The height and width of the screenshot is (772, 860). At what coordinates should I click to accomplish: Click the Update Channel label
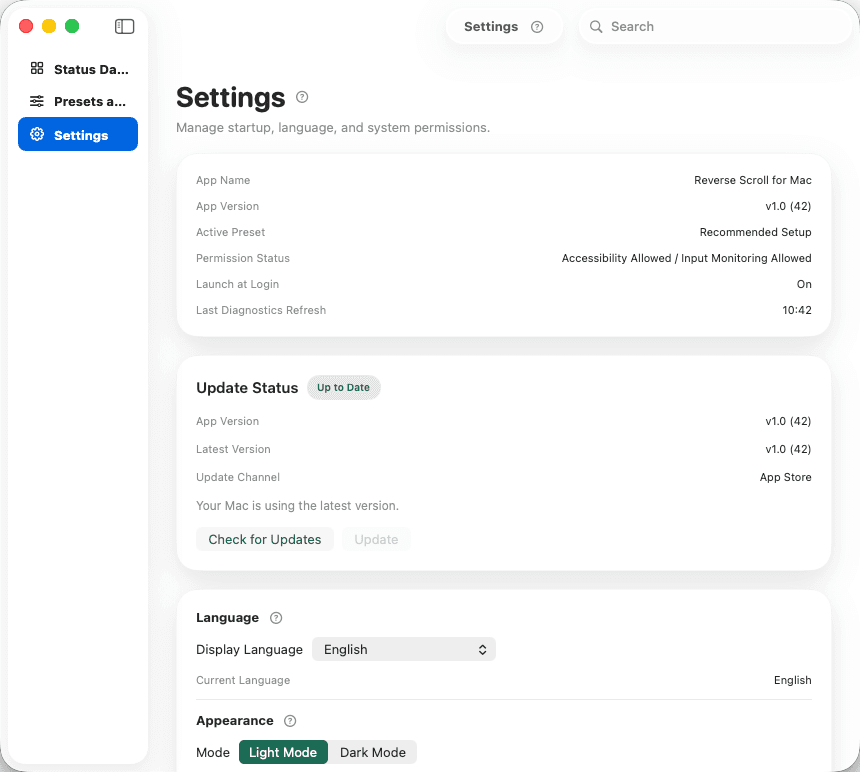pyautogui.click(x=238, y=478)
